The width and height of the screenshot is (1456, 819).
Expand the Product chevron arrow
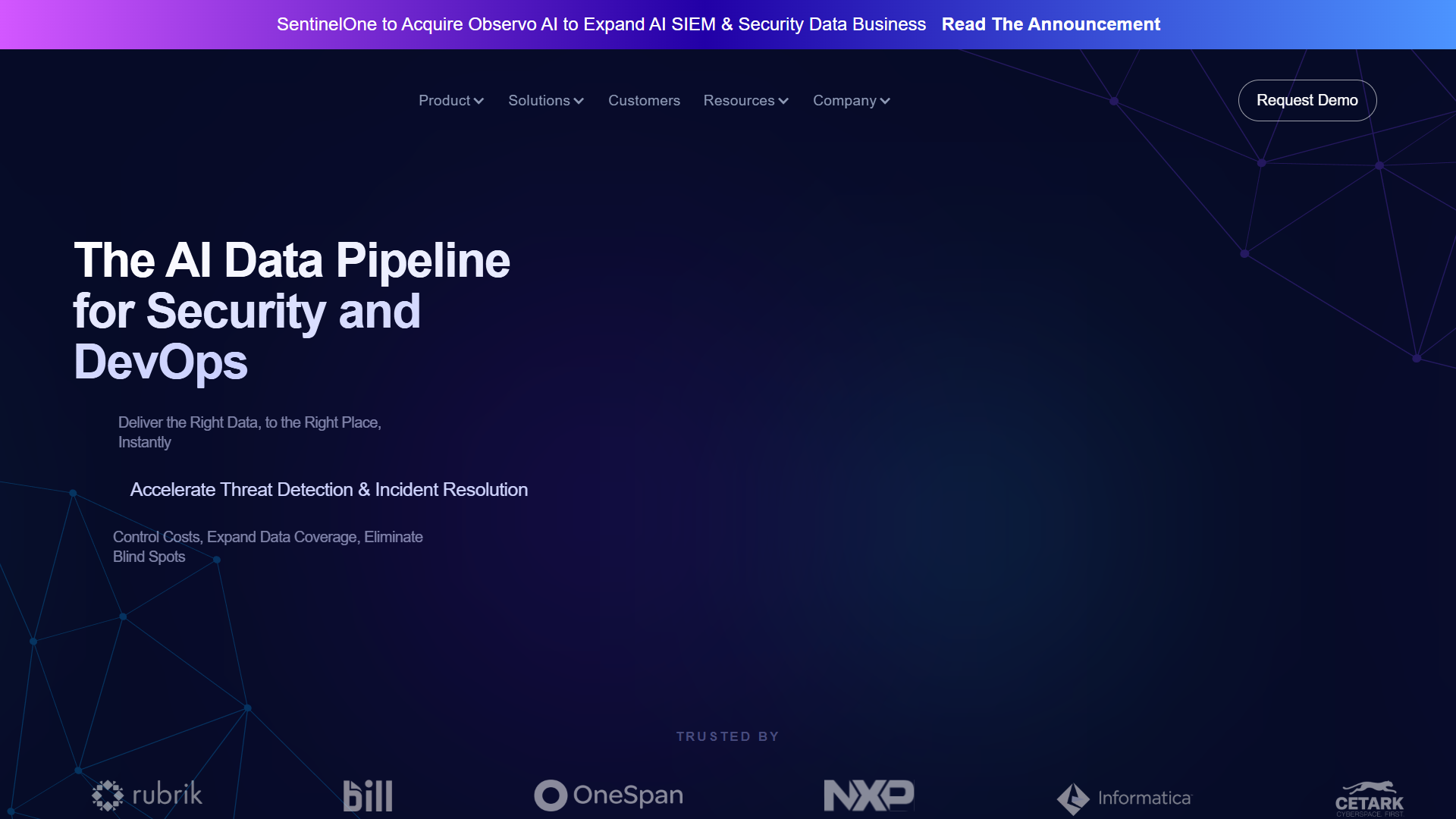(479, 101)
